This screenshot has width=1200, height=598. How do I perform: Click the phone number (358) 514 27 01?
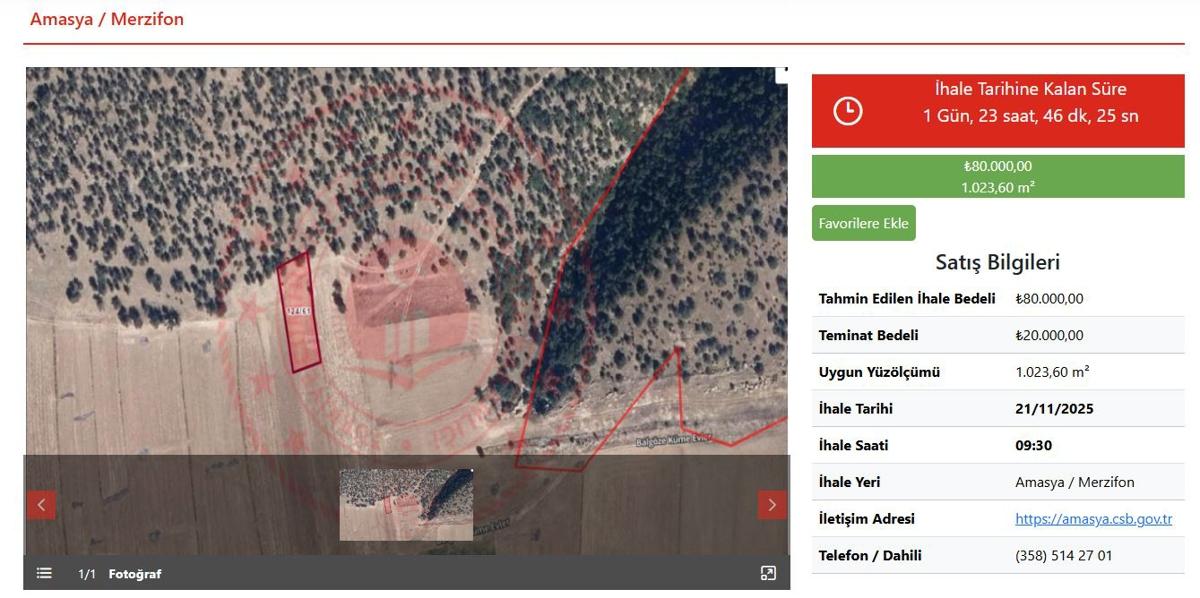tap(1063, 555)
